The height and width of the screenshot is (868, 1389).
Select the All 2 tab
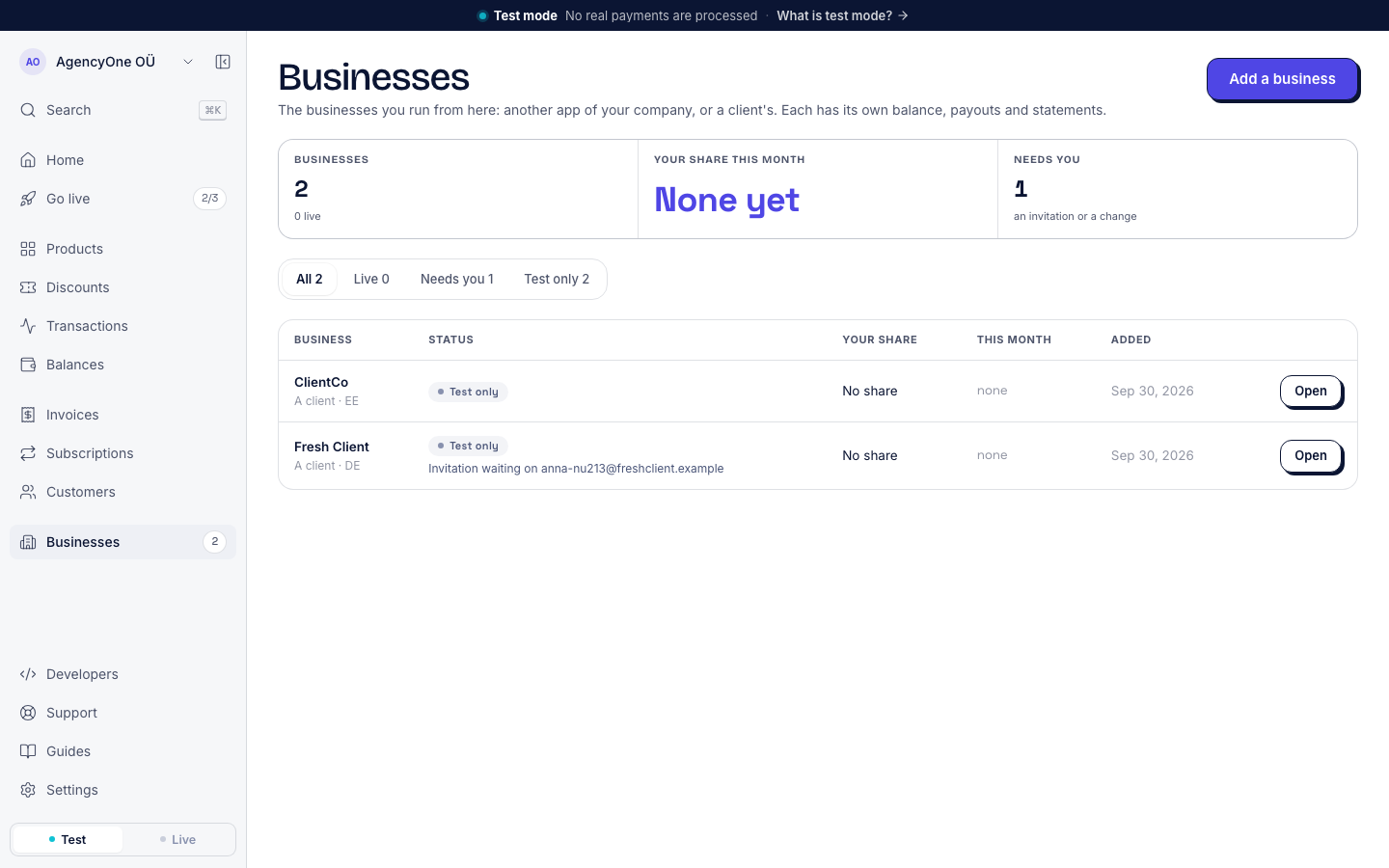(309, 279)
